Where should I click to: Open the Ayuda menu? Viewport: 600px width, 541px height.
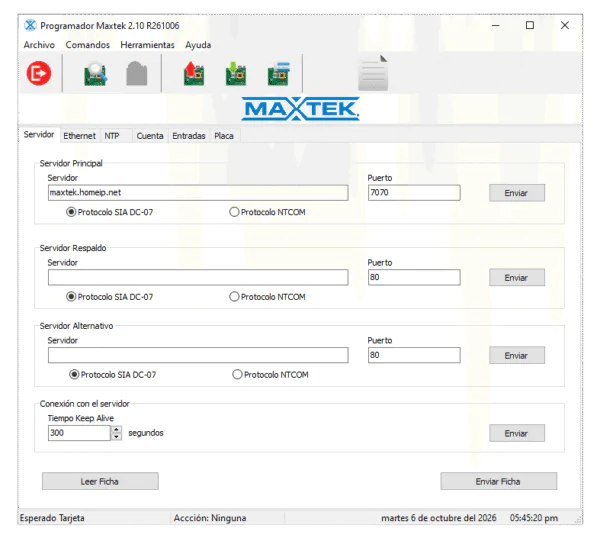198,45
